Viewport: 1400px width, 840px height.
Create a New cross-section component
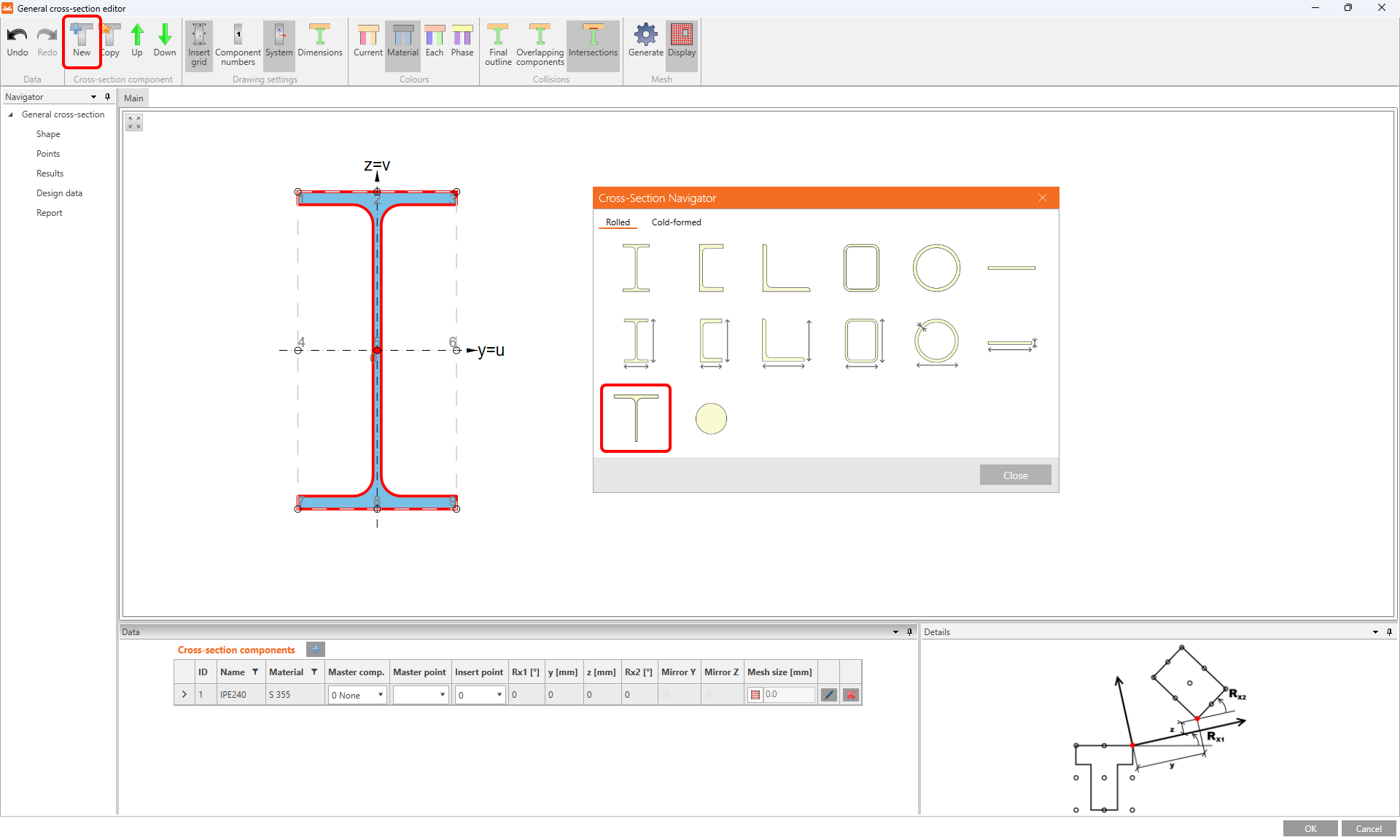point(81,42)
